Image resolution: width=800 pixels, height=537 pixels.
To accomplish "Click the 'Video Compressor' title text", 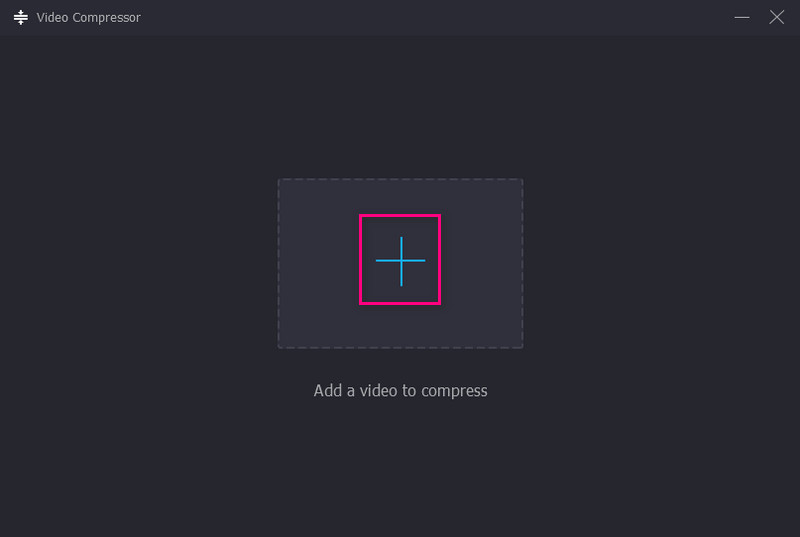I will coord(88,17).
